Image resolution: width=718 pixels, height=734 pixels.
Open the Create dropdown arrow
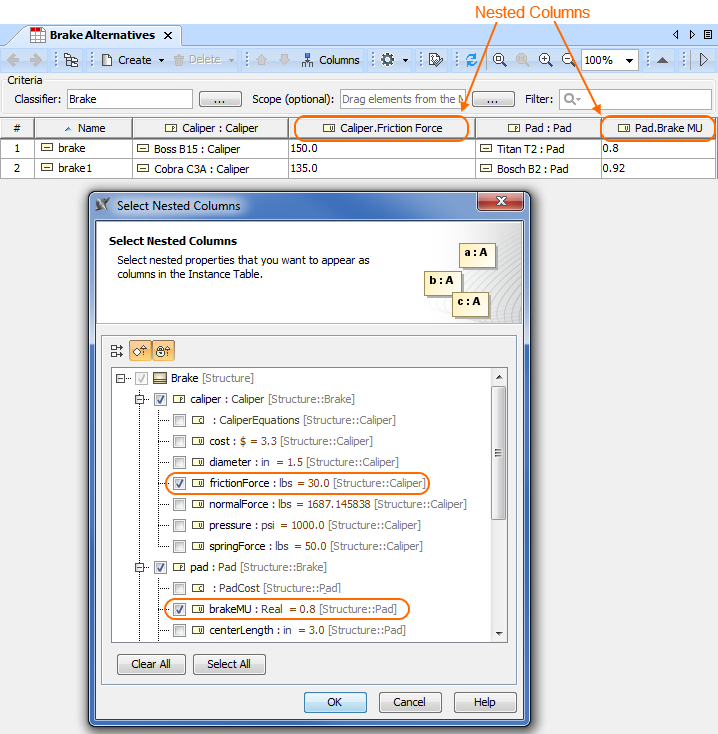click(161, 60)
